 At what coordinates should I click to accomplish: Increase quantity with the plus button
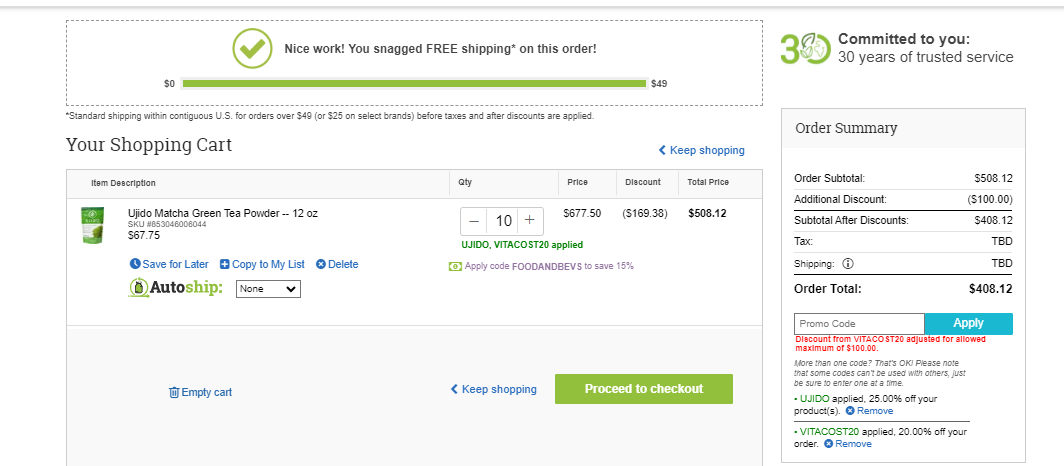click(x=530, y=221)
